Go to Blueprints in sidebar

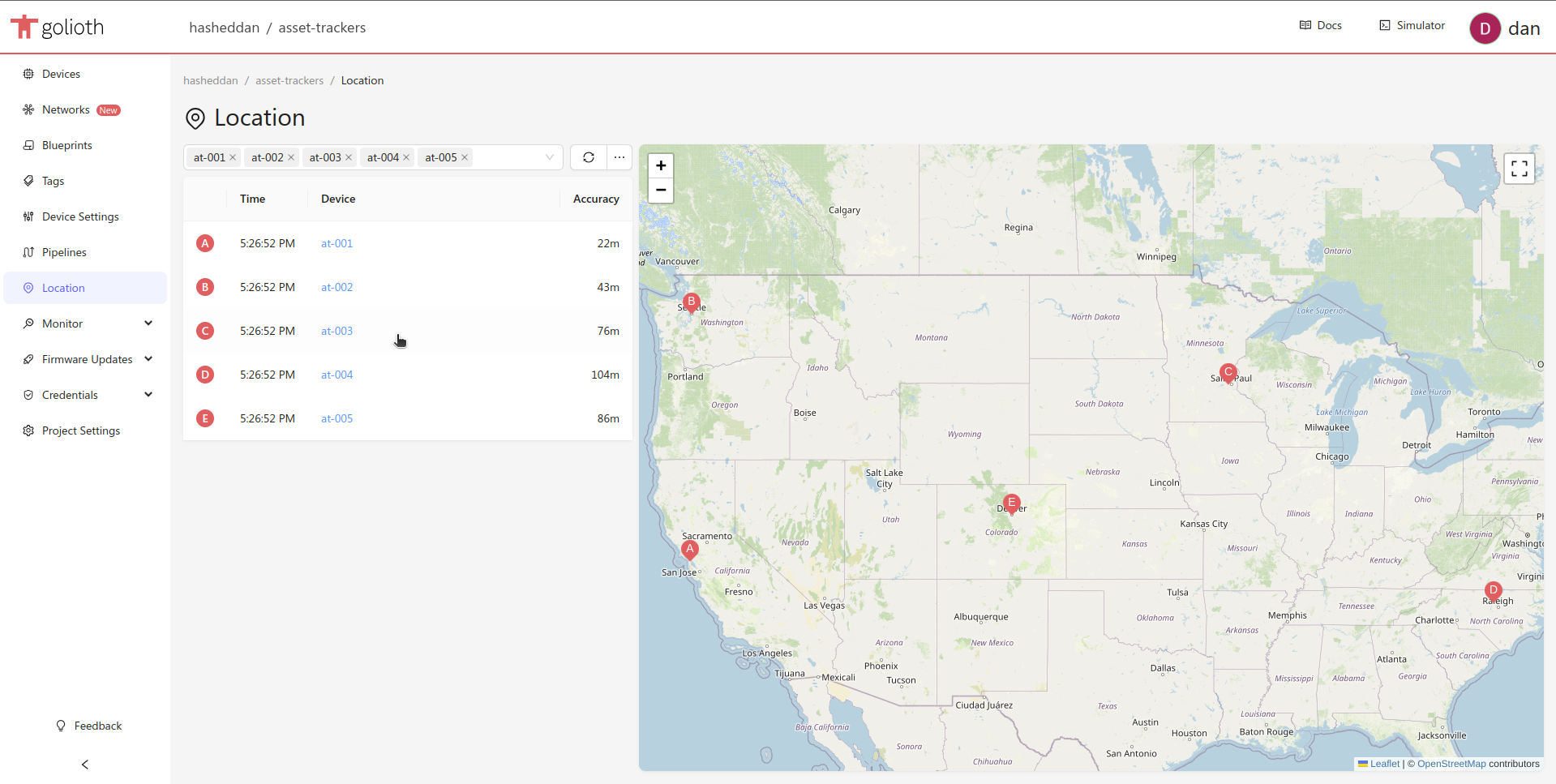[x=85, y=145]
